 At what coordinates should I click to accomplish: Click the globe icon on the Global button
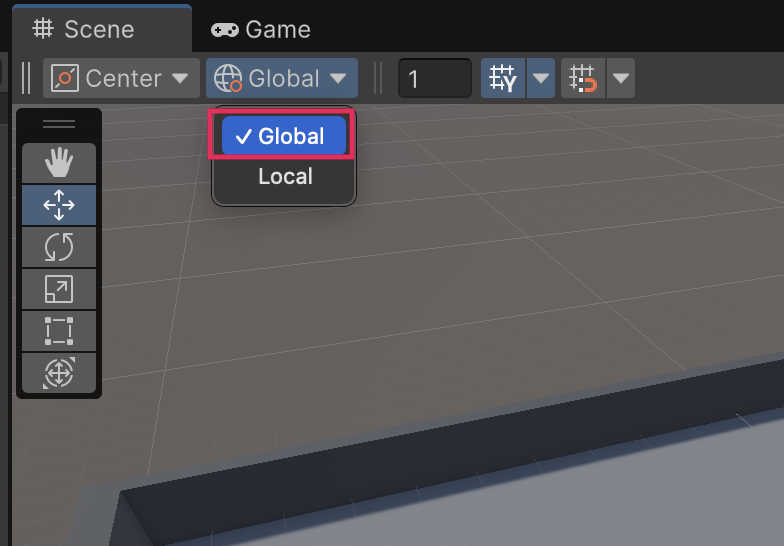point(229,78)
